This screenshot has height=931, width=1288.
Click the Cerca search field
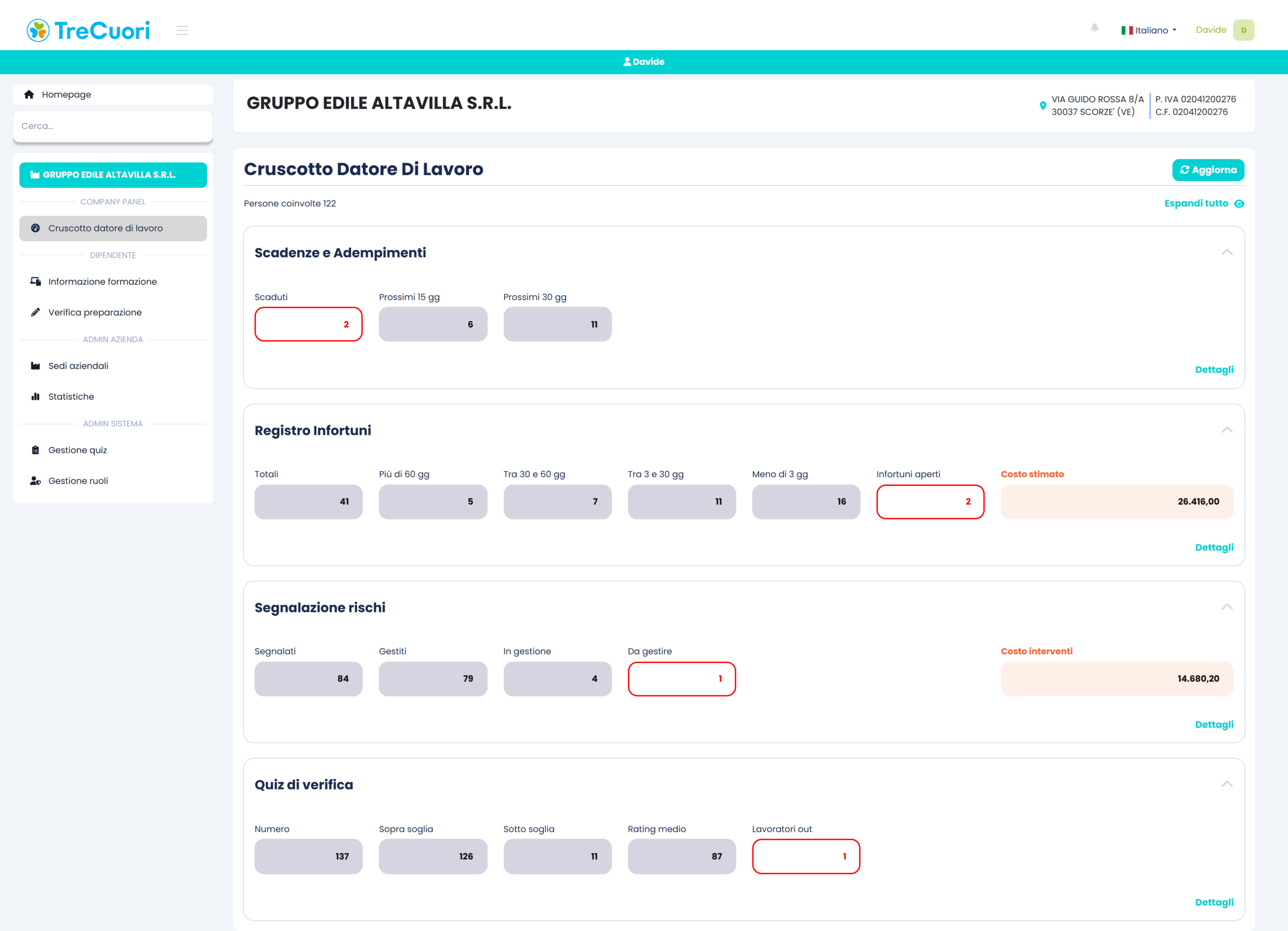113,126
